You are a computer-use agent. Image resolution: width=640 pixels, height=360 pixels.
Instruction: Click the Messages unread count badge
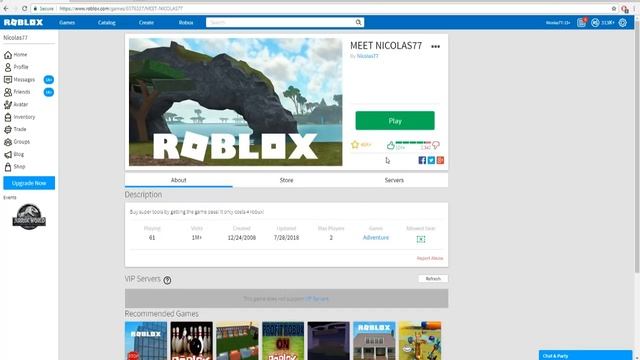tap(49, 80)
